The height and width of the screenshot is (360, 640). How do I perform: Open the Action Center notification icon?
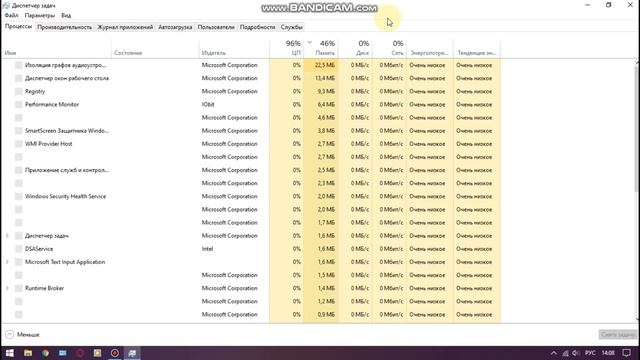(627, 353)
